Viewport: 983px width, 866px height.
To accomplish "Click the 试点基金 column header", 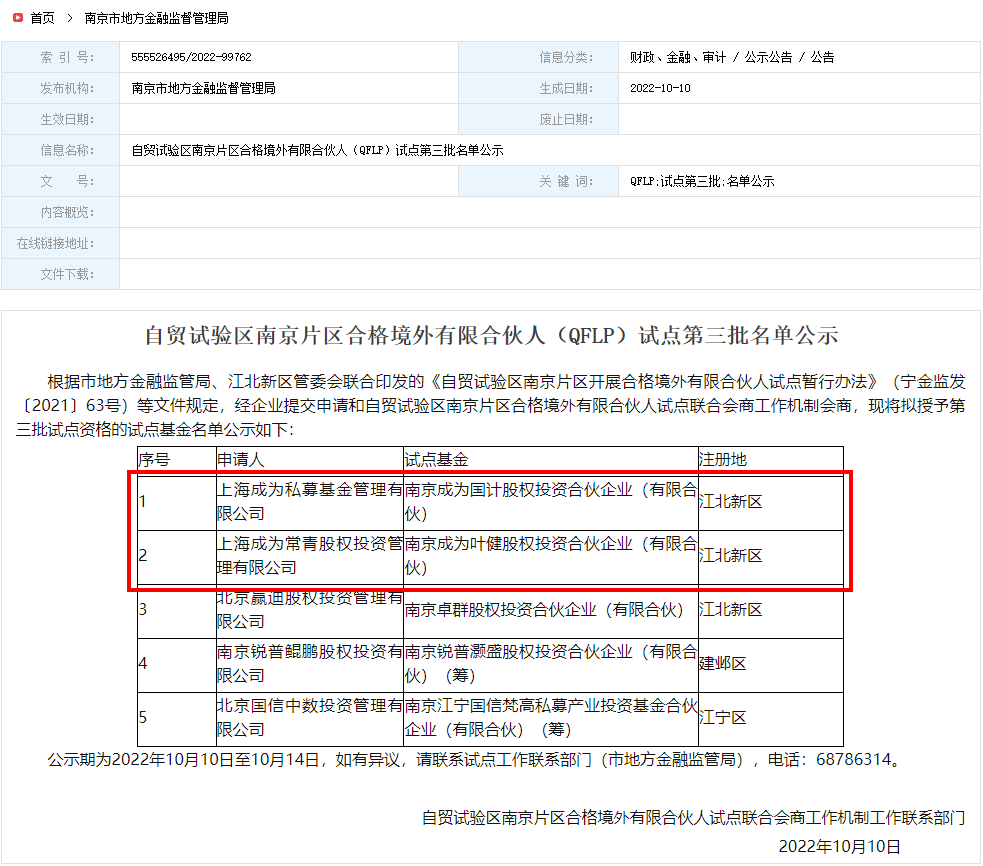I will [436, 460].
